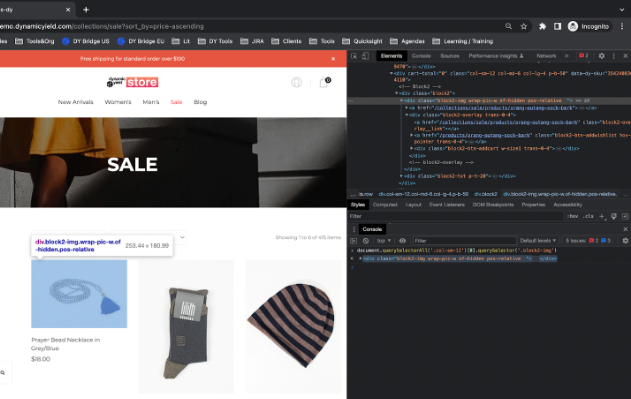Open the shopping cart bag icon
This screenshot has height=399, width=631.
[x=324, y=82]
